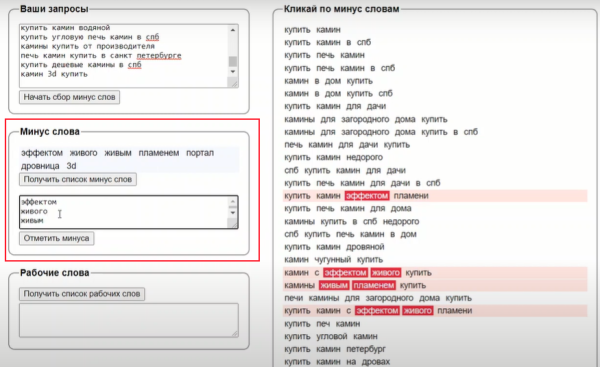Click 'спб' in 'купить печь камин для дачи в спб'
Image resolution: width=600 pixels, height=367 pixels.
pyautogui.click(x=433, y=183)
